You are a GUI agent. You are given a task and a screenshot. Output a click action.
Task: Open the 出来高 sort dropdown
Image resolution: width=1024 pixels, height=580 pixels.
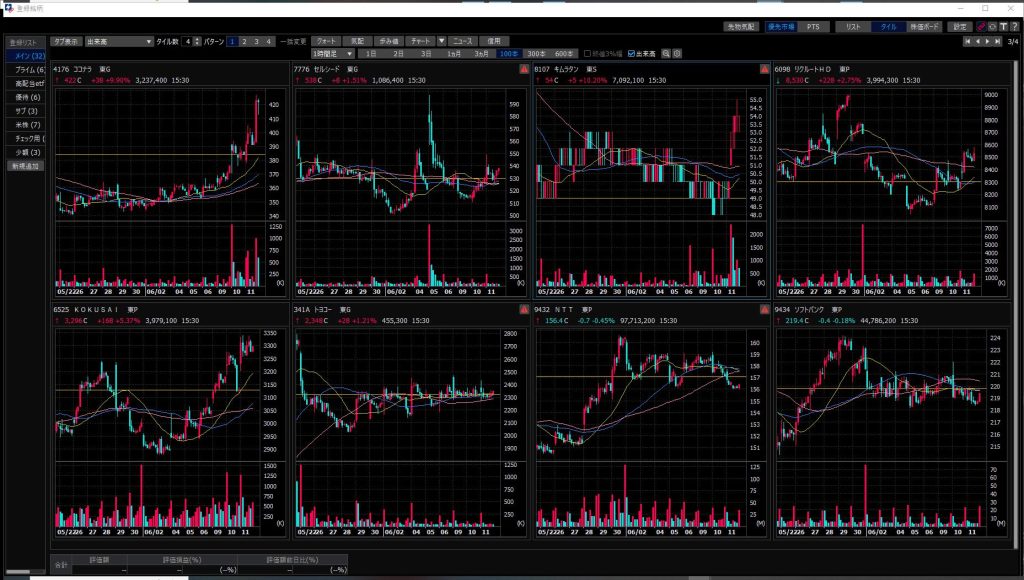tap(146, 41)
